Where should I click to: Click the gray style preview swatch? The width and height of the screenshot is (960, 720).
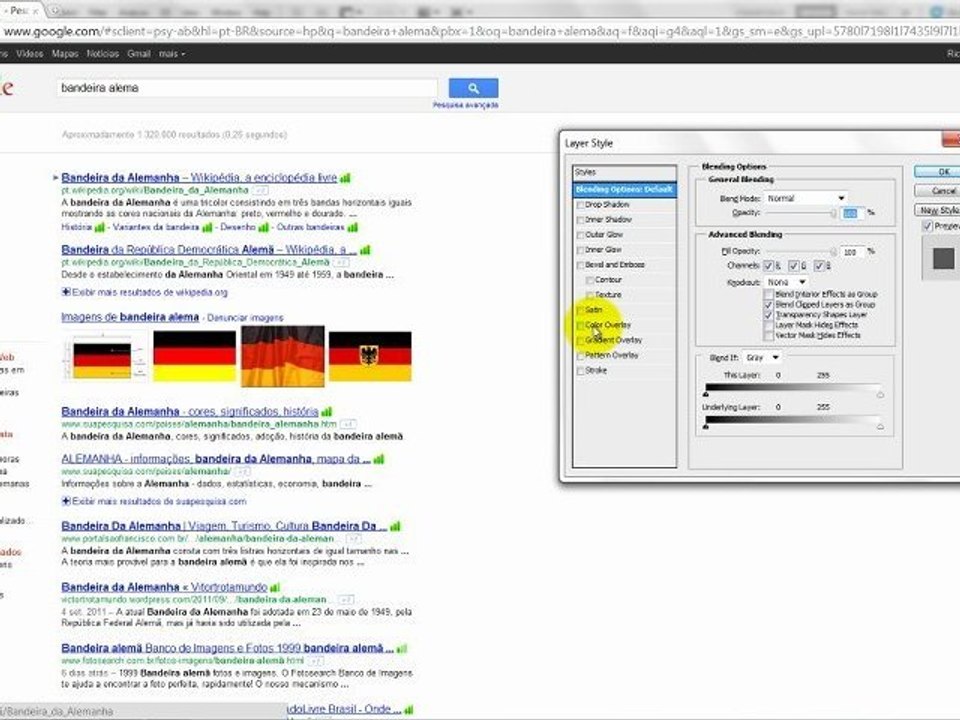pos(943,258)
